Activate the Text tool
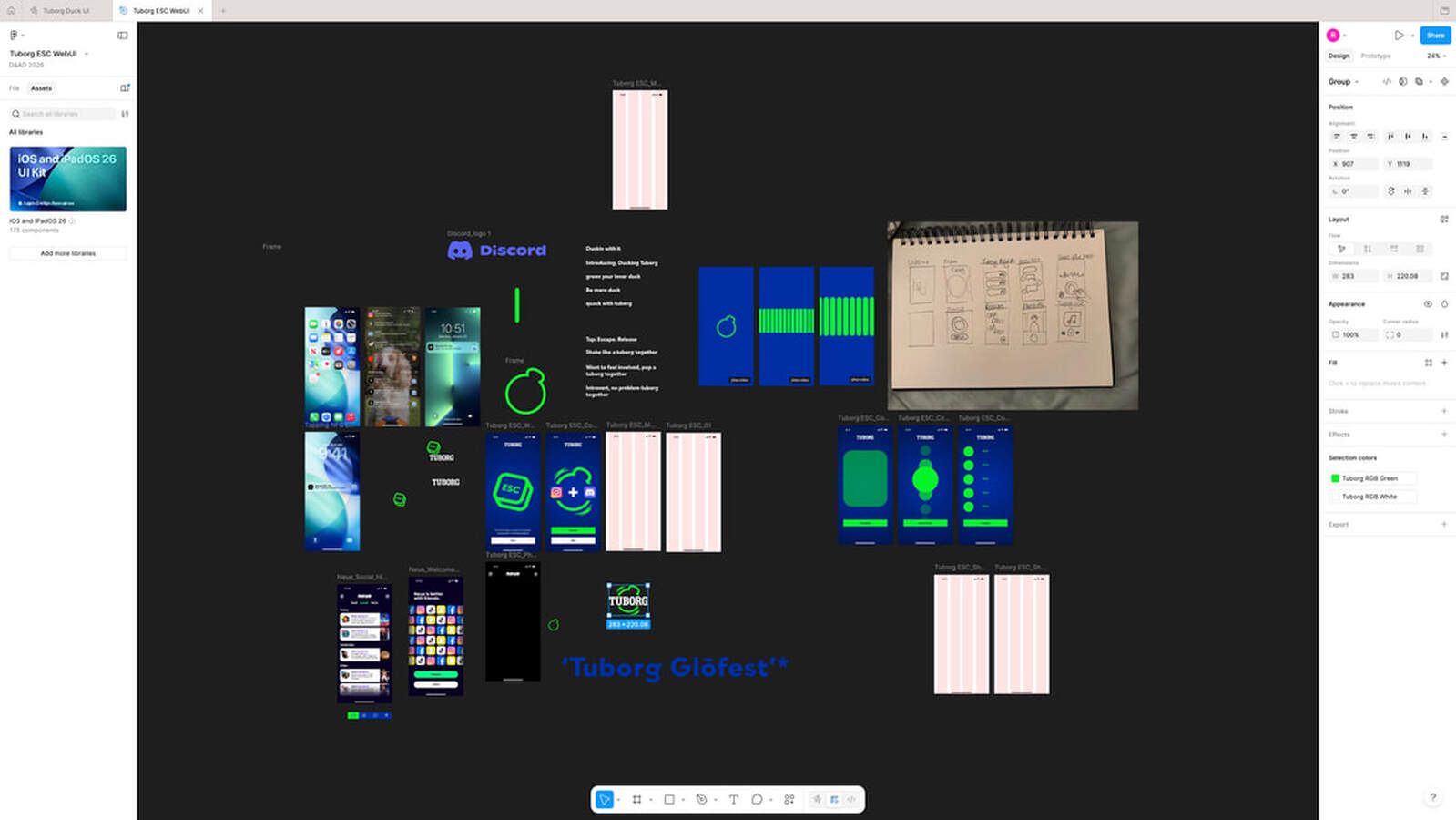 (x=733, y=800)
